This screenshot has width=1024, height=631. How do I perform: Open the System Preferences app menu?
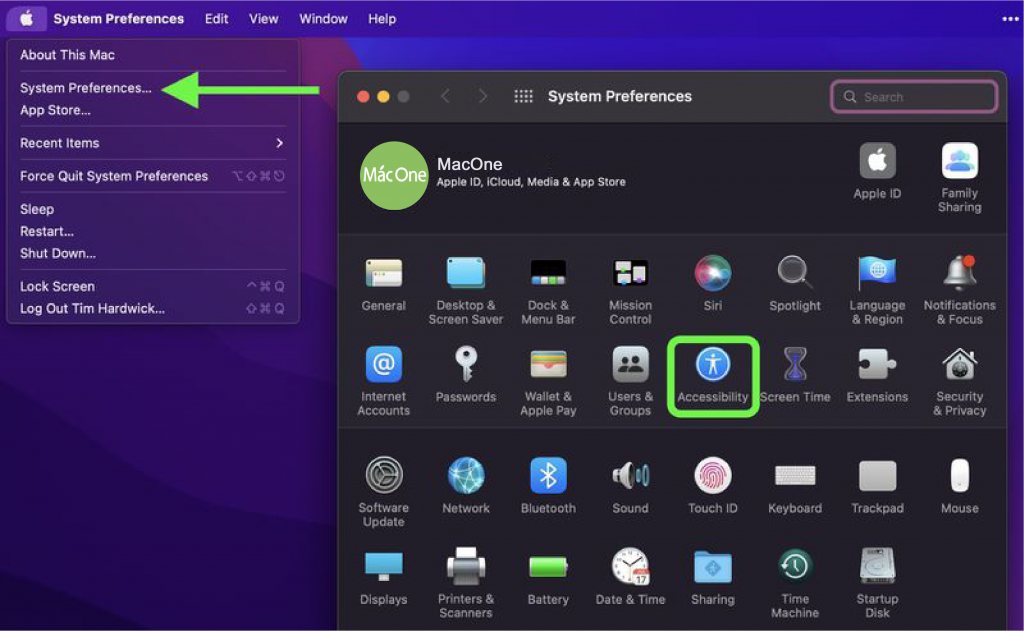pos(118,19)
